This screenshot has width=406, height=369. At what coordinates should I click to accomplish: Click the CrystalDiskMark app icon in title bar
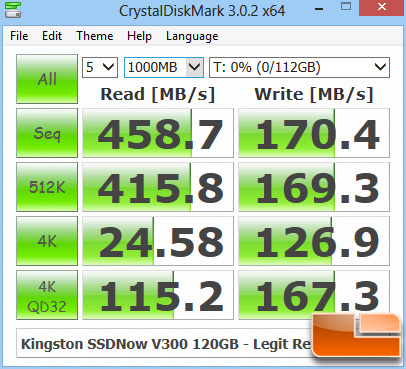click(13, 10)
